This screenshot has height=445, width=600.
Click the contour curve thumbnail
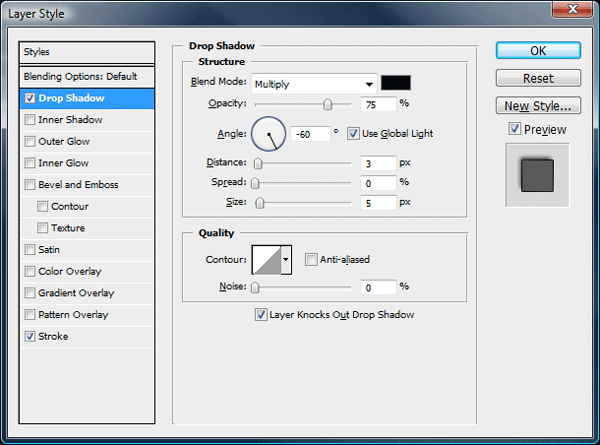267,260
